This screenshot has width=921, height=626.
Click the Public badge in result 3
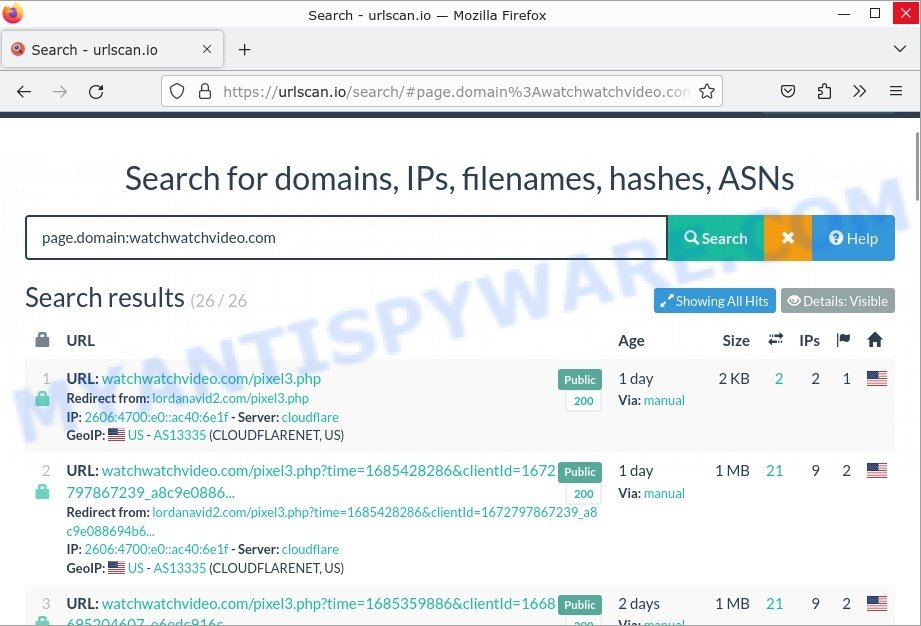580,605
